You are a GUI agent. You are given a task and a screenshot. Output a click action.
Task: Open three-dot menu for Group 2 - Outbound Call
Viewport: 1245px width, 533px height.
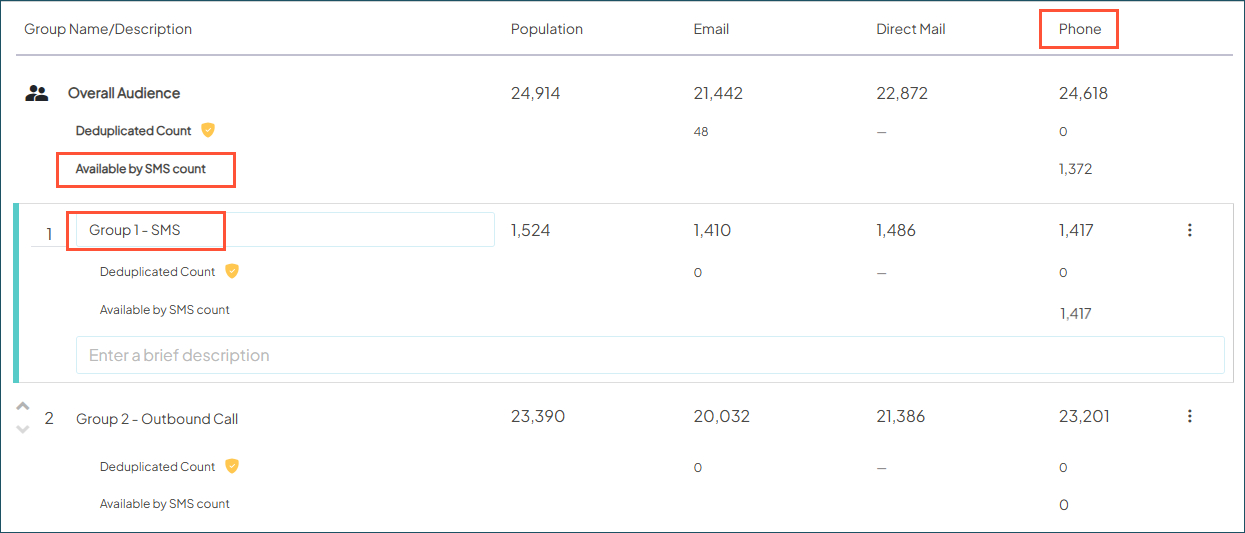tap(1189, 416)
